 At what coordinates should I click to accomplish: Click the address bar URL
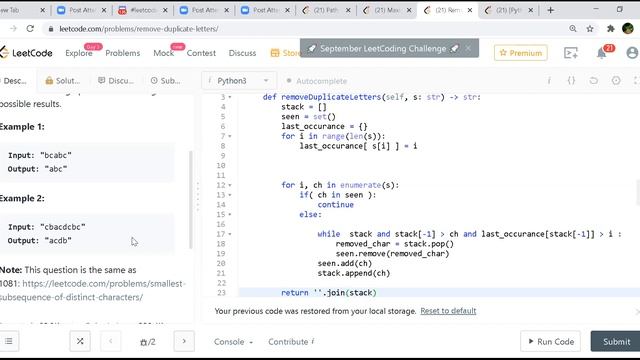tap(139, 29)
